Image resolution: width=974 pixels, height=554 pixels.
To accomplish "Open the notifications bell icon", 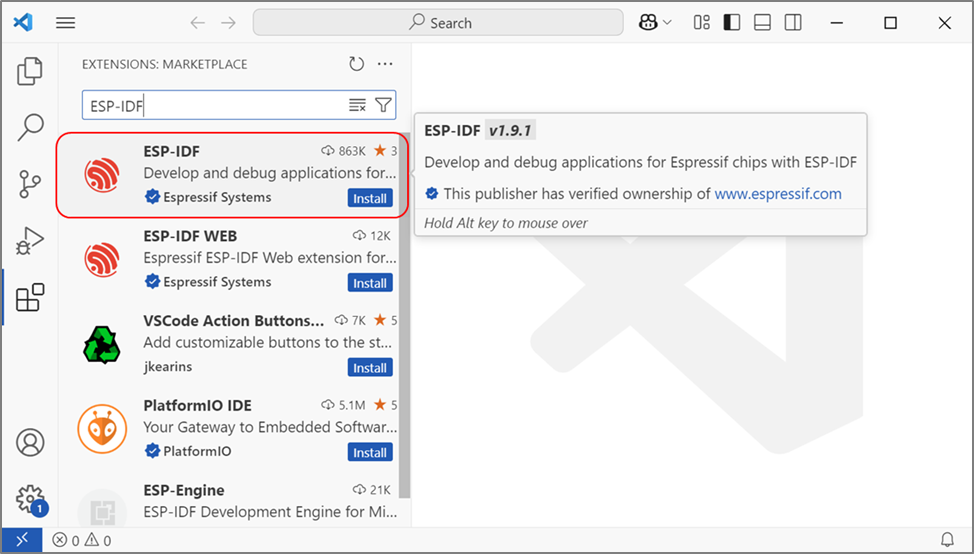I will (x=947, y=539).
